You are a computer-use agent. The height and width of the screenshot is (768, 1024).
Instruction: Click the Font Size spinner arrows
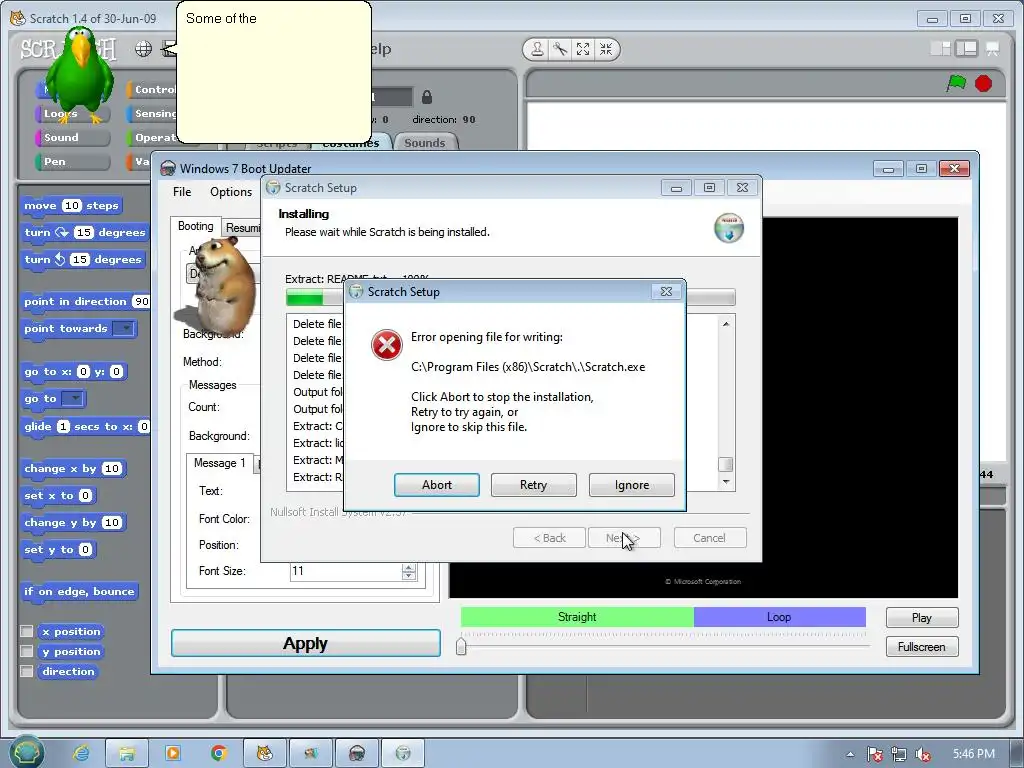[409, 571]
